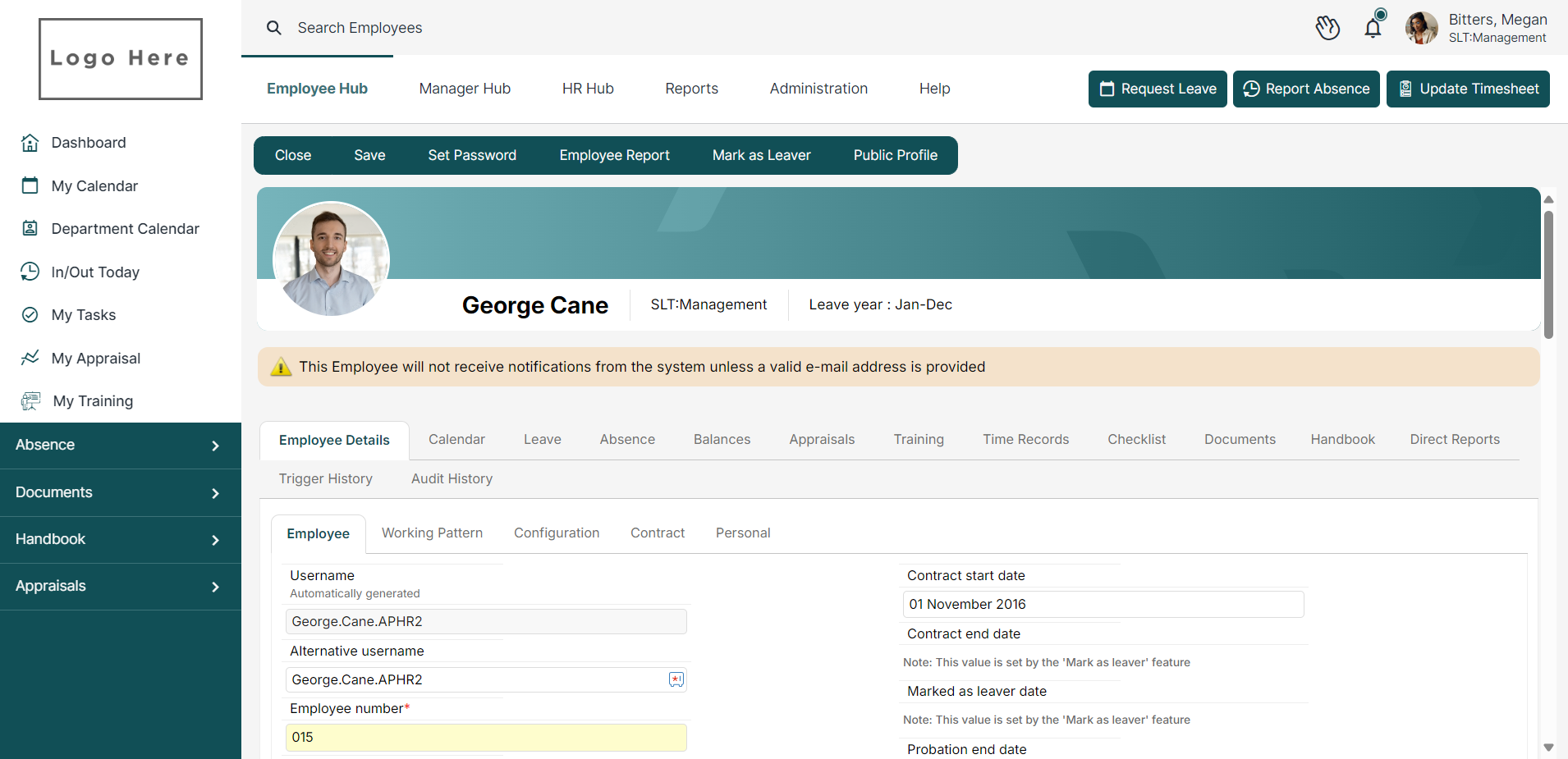1568x759 pixels.
Task: Click the My Tasks checkmark icon
Action: point(30,315)
